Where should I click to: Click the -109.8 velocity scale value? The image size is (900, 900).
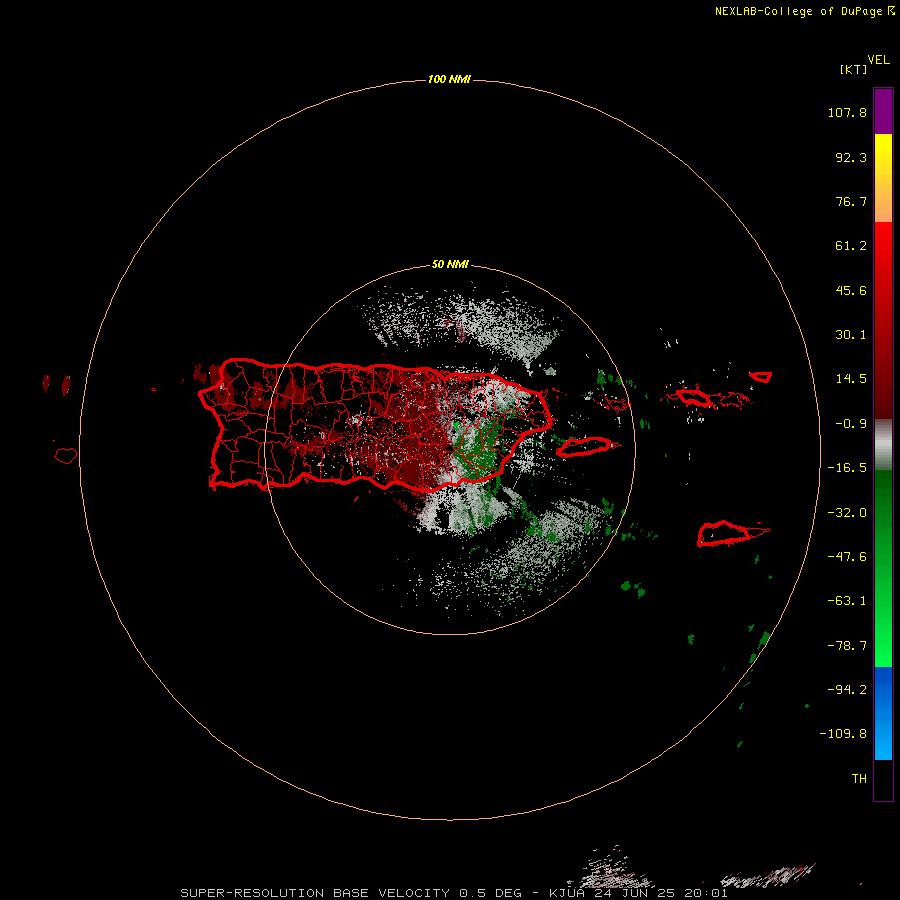[x=843, y=734]
